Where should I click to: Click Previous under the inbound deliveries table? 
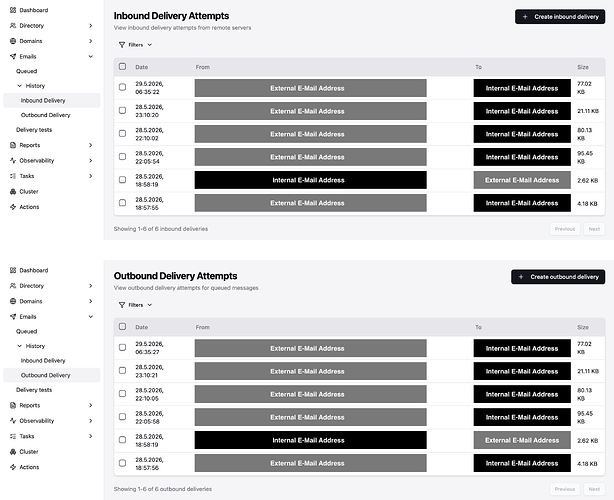565,229
